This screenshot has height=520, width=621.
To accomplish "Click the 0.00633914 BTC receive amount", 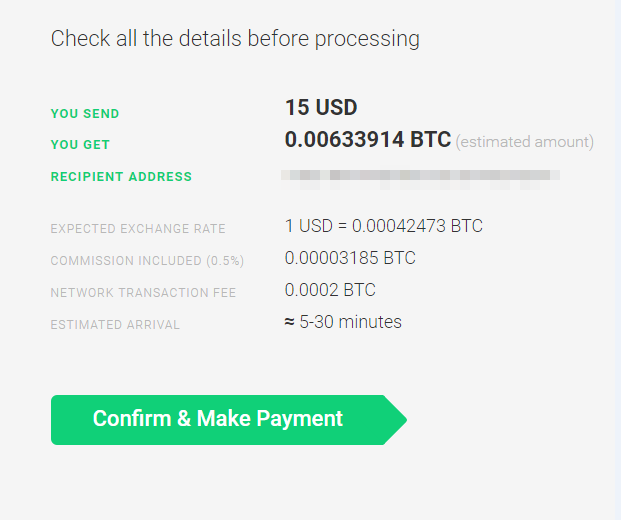I will [368, 139].
